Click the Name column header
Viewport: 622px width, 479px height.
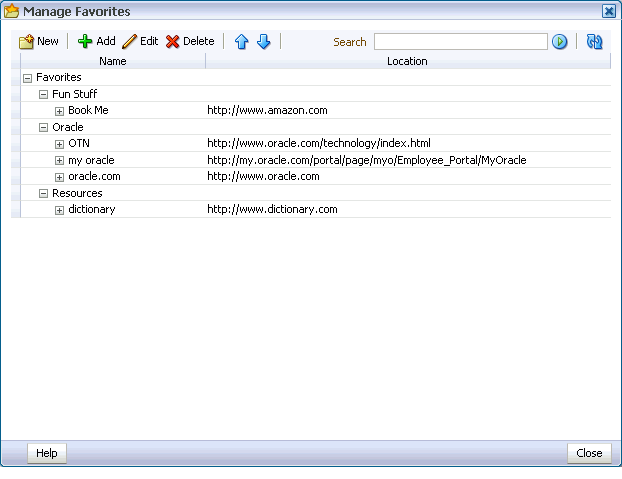coord(113,61)
